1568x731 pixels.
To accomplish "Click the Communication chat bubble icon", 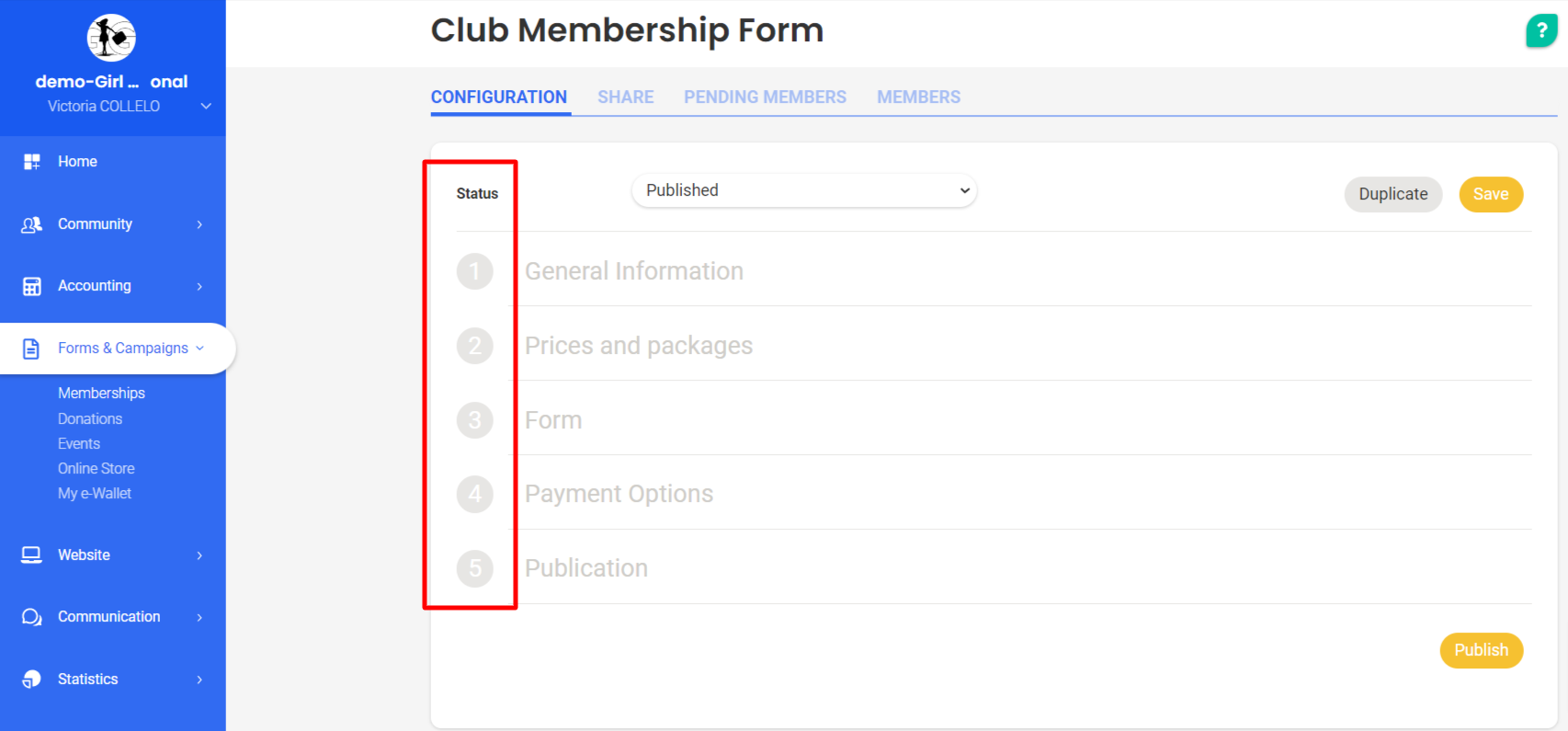I will click(x=32, y=617).
